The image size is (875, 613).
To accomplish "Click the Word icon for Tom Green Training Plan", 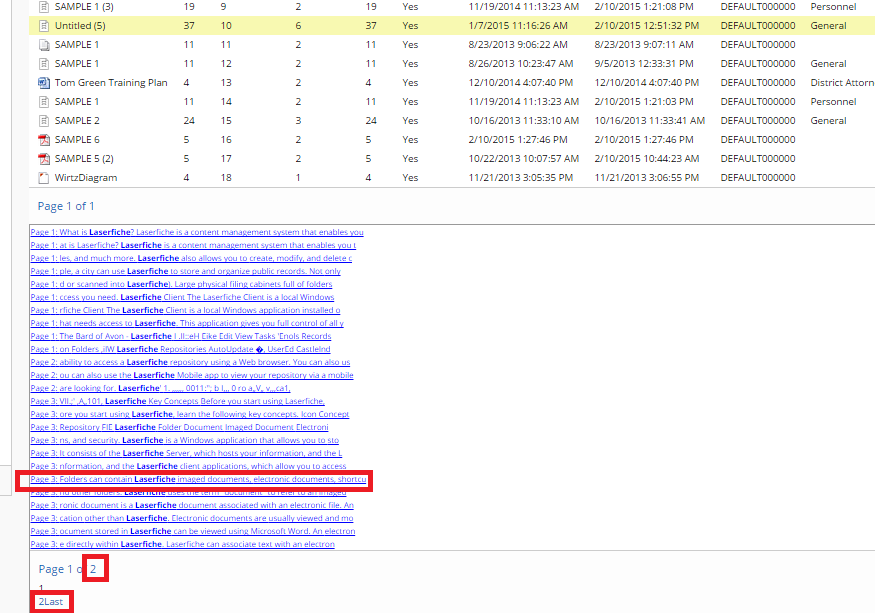I will tap(44, 83).
